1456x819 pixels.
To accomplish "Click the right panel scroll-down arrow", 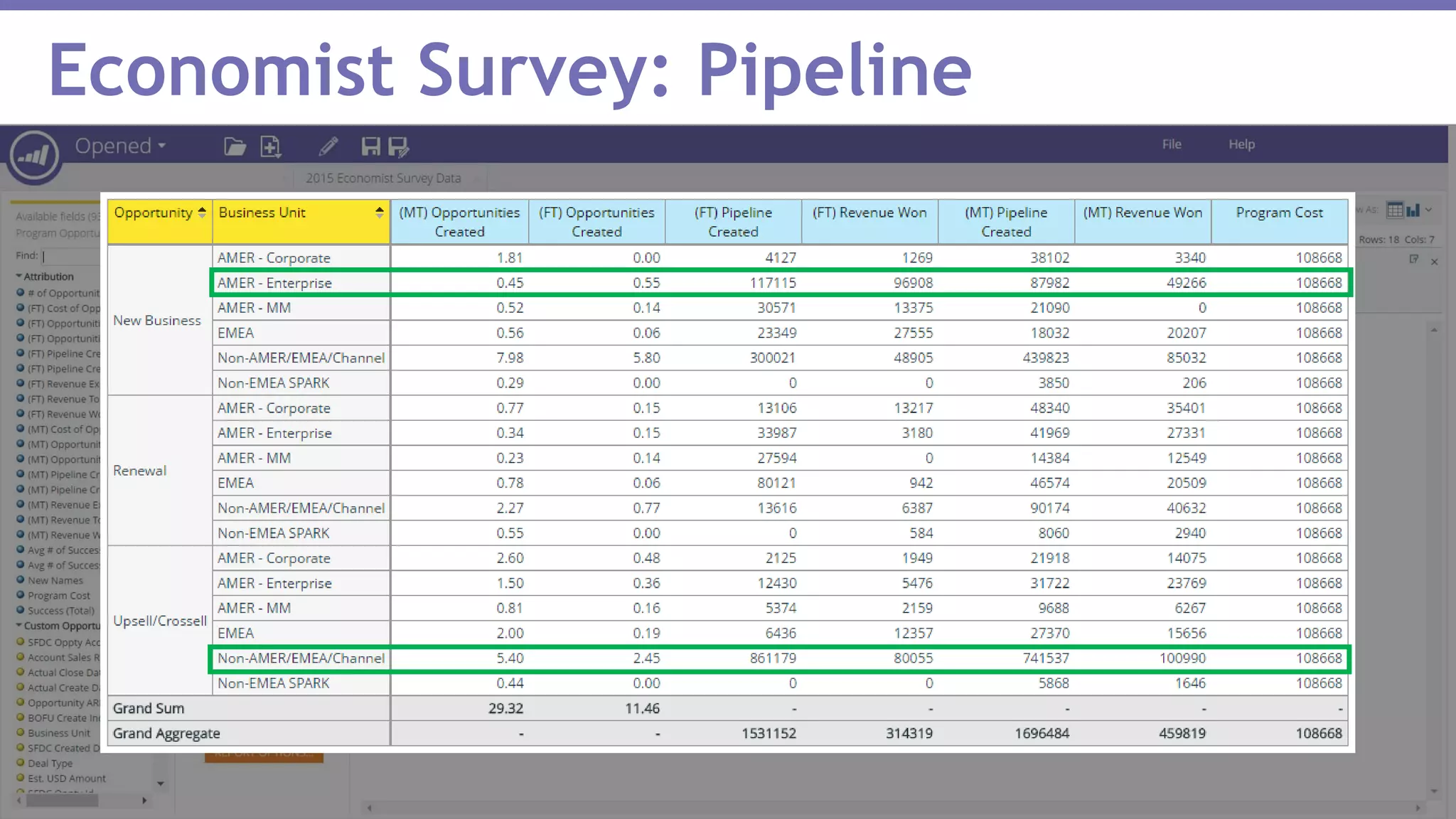I will tap(1435, 791).
